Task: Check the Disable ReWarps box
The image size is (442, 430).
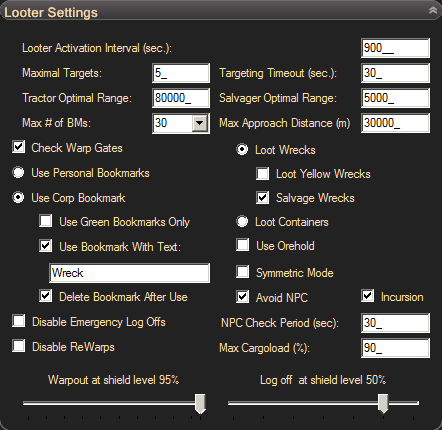Action: 19,346
